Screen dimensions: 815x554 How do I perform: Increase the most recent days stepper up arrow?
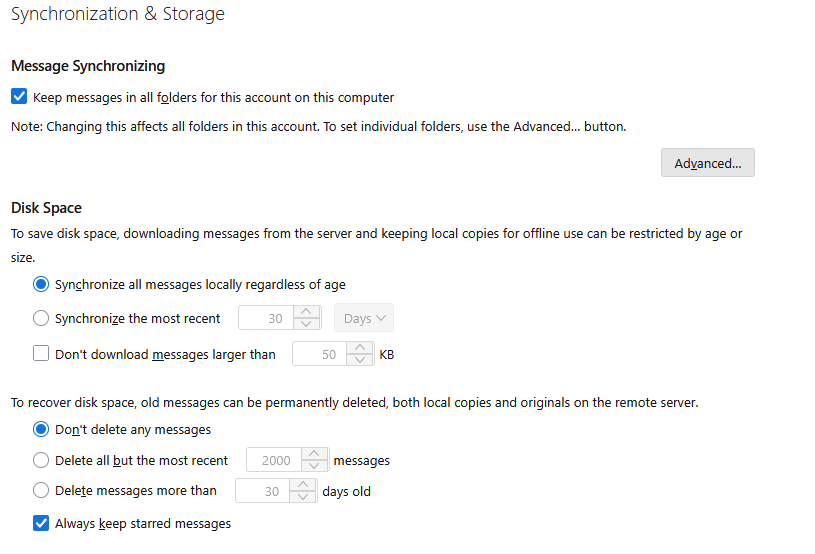309,312
